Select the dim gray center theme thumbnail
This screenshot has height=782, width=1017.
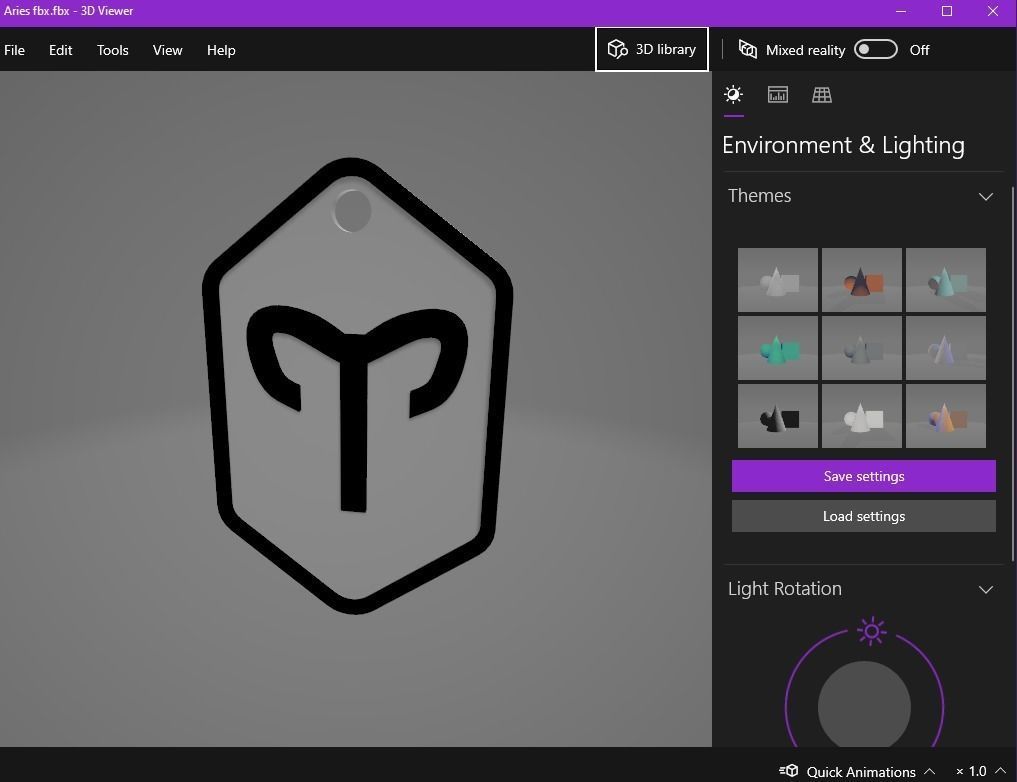pyautogui.click(x=861, y=348)
